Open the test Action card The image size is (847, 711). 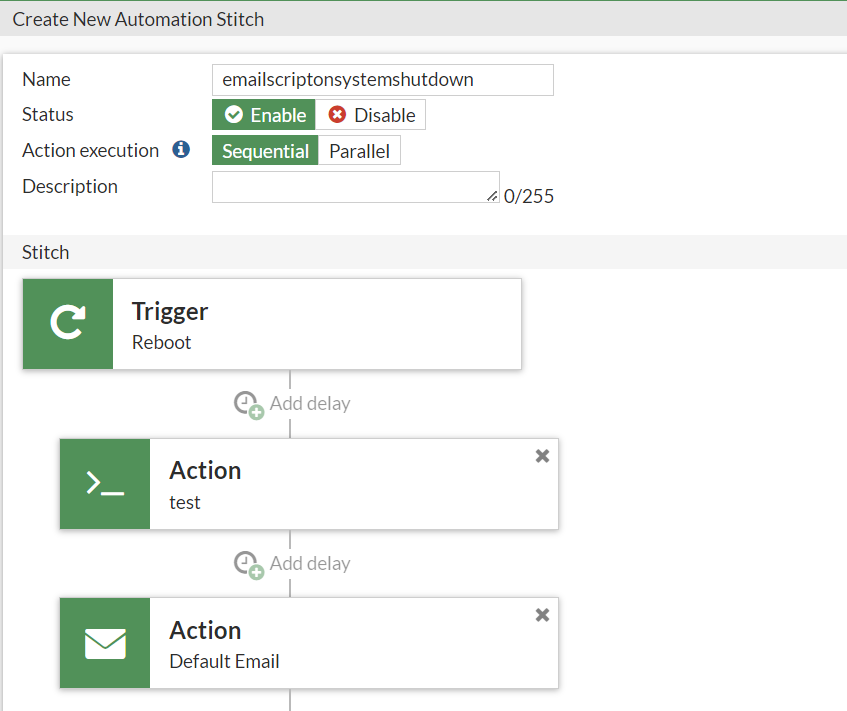pos(340,484)
